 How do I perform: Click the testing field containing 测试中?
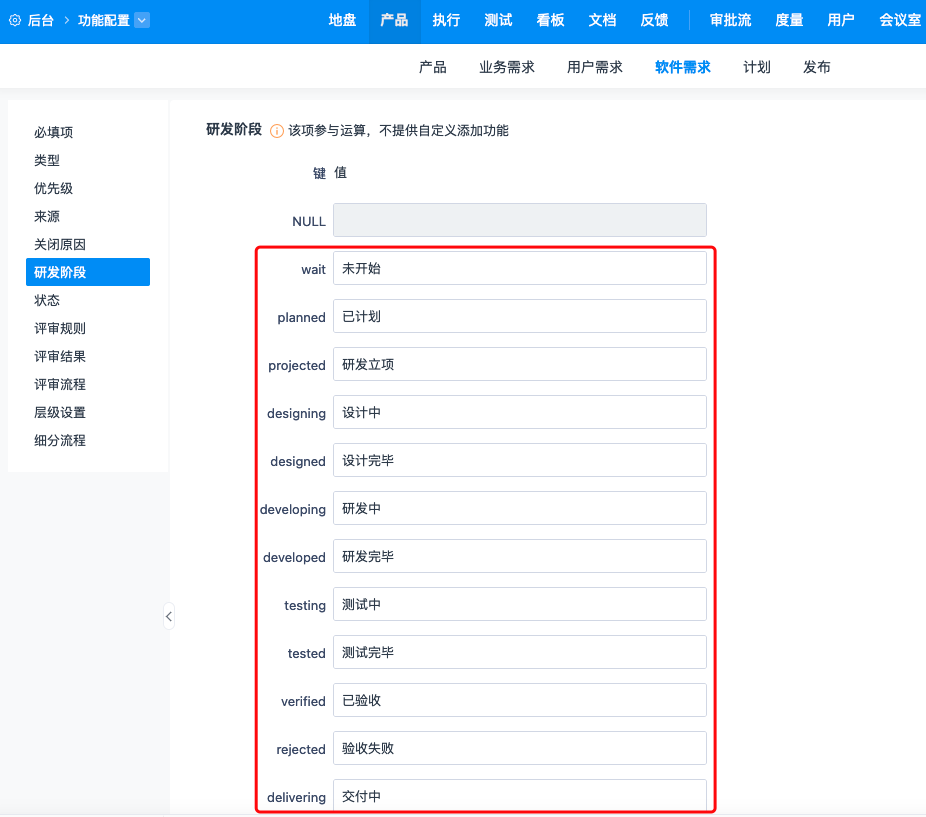click(520, 604)
